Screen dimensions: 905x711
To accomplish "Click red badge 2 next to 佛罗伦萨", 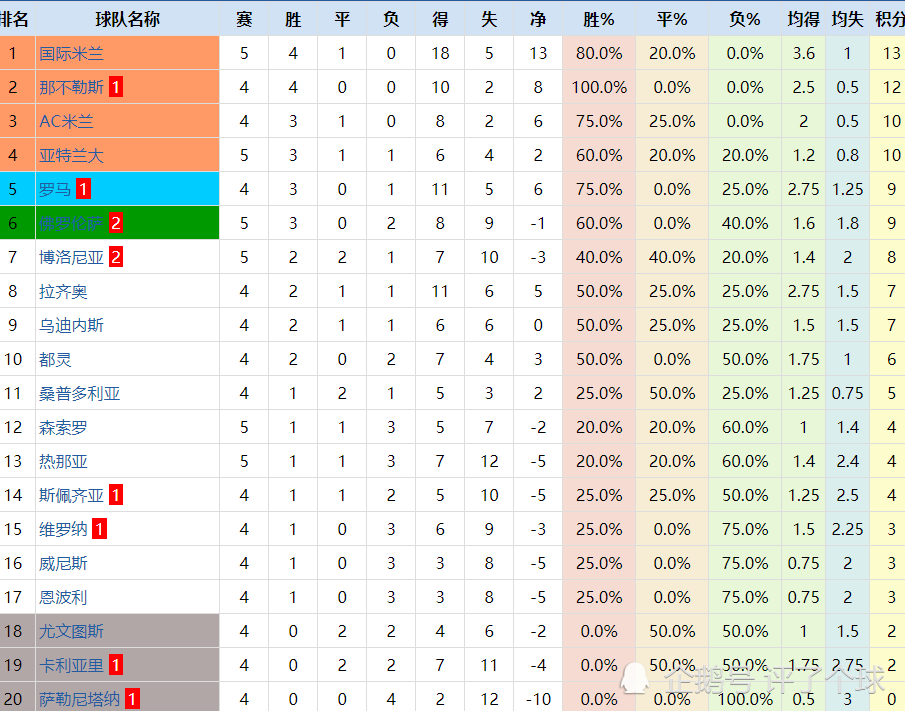I will tap(115, 223).
